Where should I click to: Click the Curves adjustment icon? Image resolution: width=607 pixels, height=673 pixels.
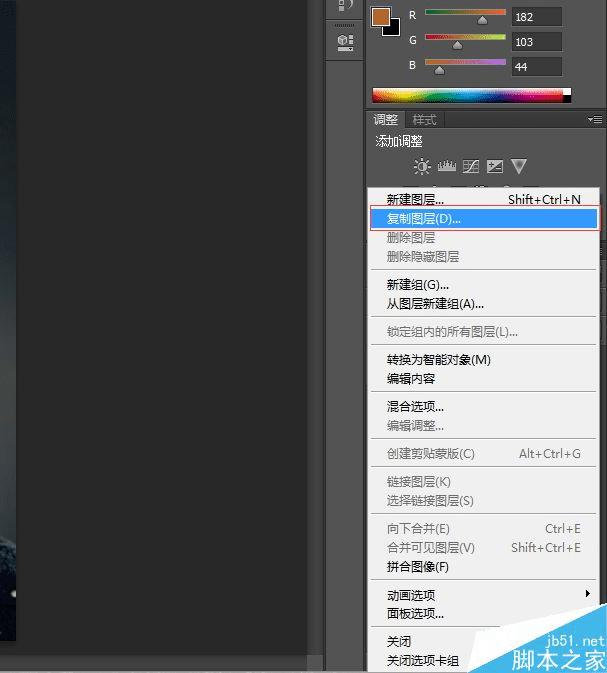(470, 166)
